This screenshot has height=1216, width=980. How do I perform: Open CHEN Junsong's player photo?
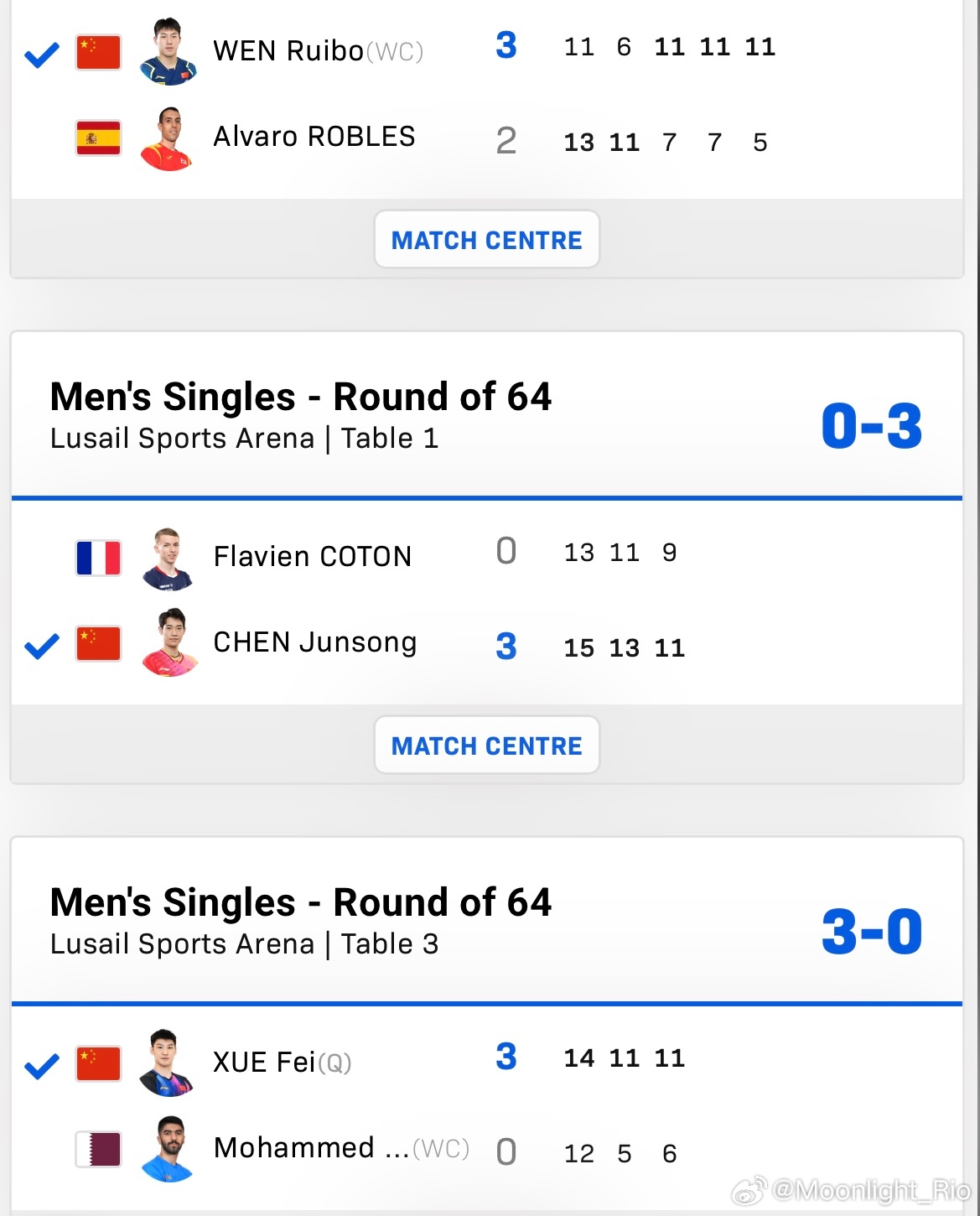[x=170, y=642]
